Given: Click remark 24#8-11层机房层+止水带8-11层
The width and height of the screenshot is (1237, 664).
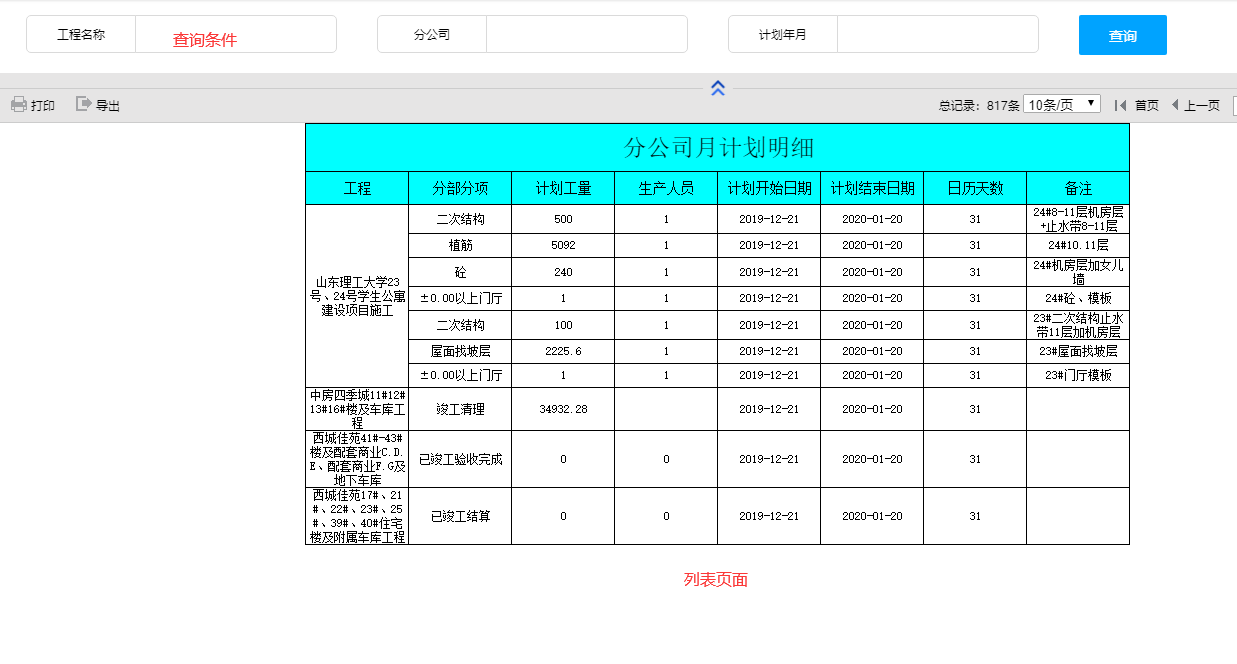Looking at the screenshot, I should [1078, 219].
